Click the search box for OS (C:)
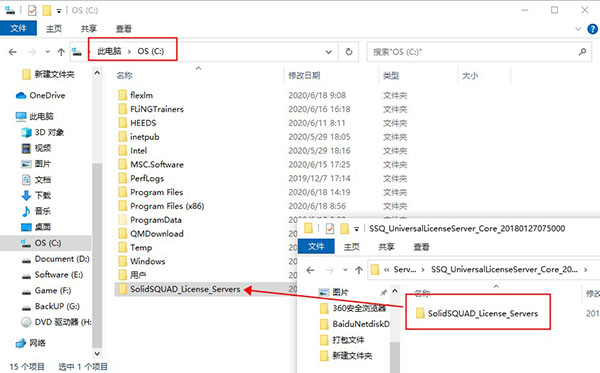Screen dimensions: 600x373 479,52
